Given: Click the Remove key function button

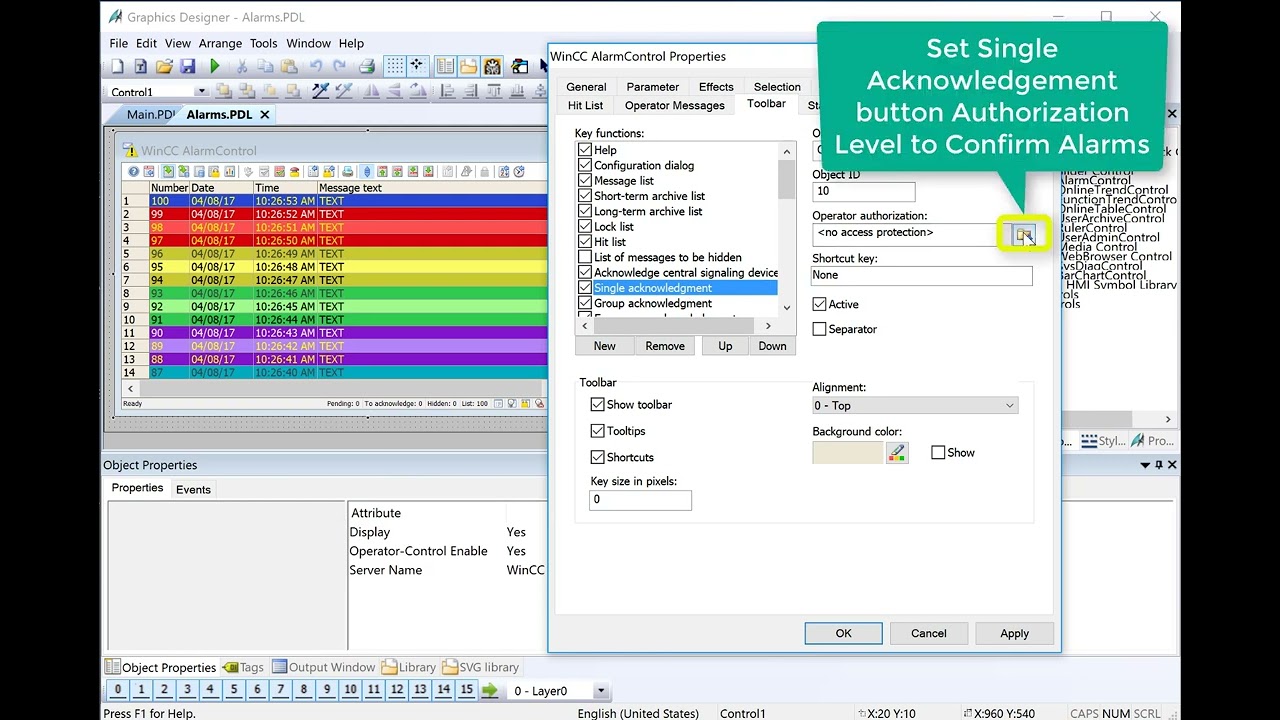Looking at the screenshot, I should coord(665,346).
